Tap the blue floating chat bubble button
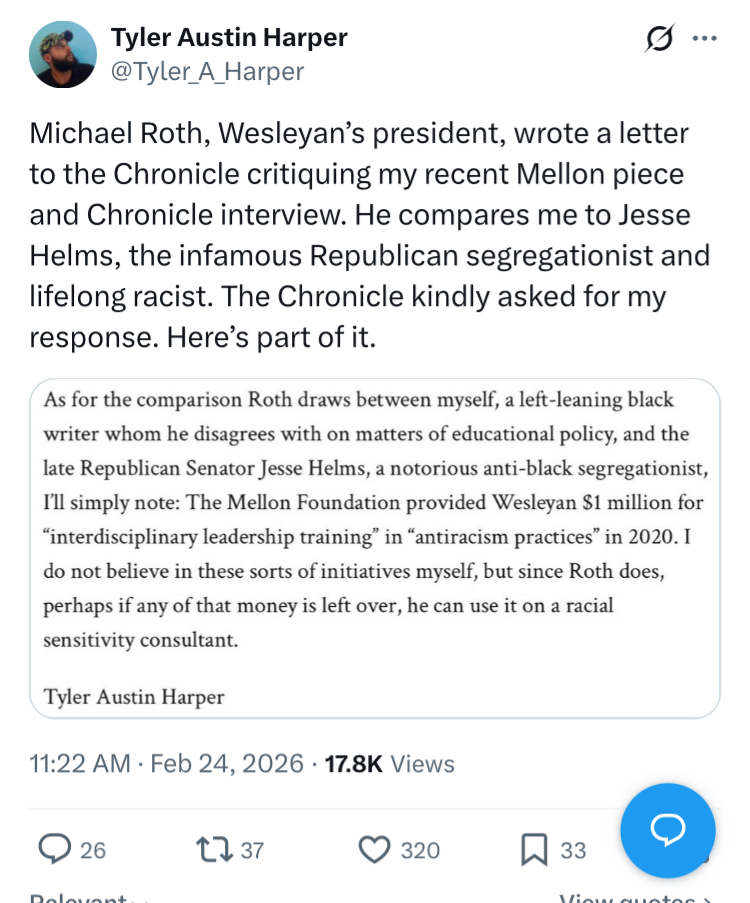This screenshot has height=903, width=750. pos(667,829)
